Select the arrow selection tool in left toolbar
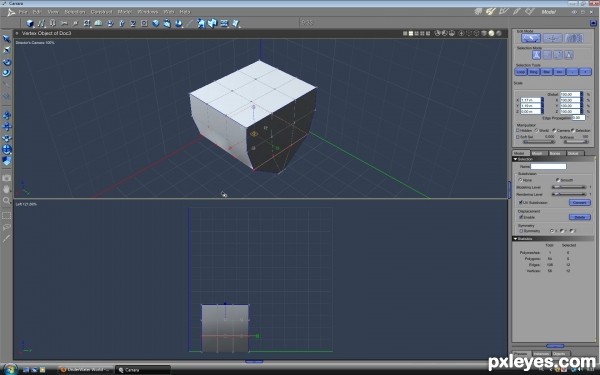The height and width of the screenshot is (375, 600). click(x=7, y=39)
